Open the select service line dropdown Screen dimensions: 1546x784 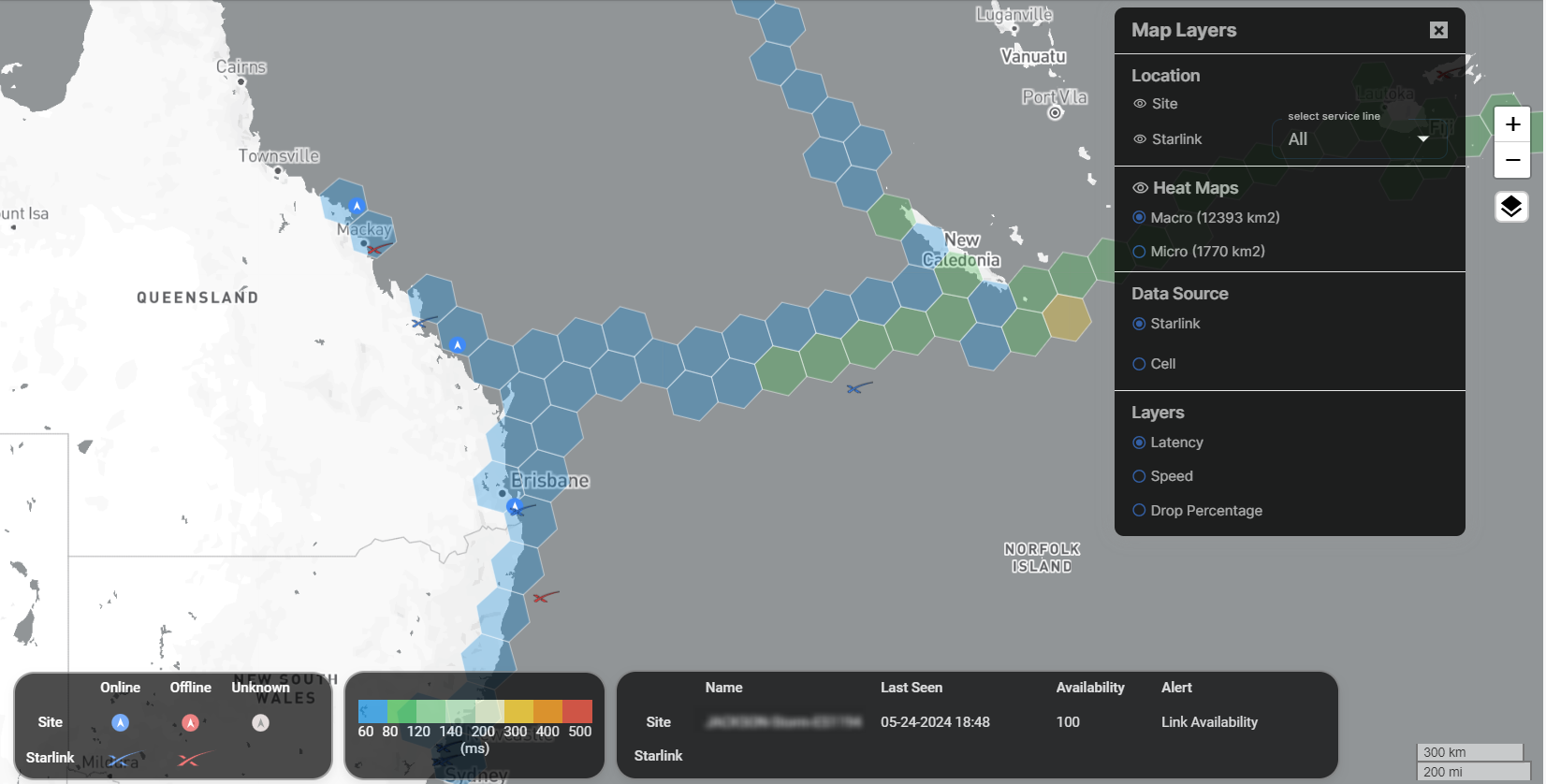(1358, 139)
